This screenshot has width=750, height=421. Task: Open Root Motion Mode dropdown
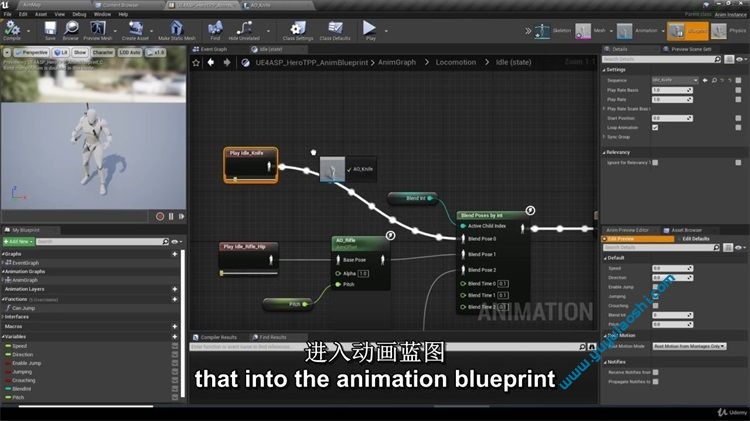tap(689, 346)
